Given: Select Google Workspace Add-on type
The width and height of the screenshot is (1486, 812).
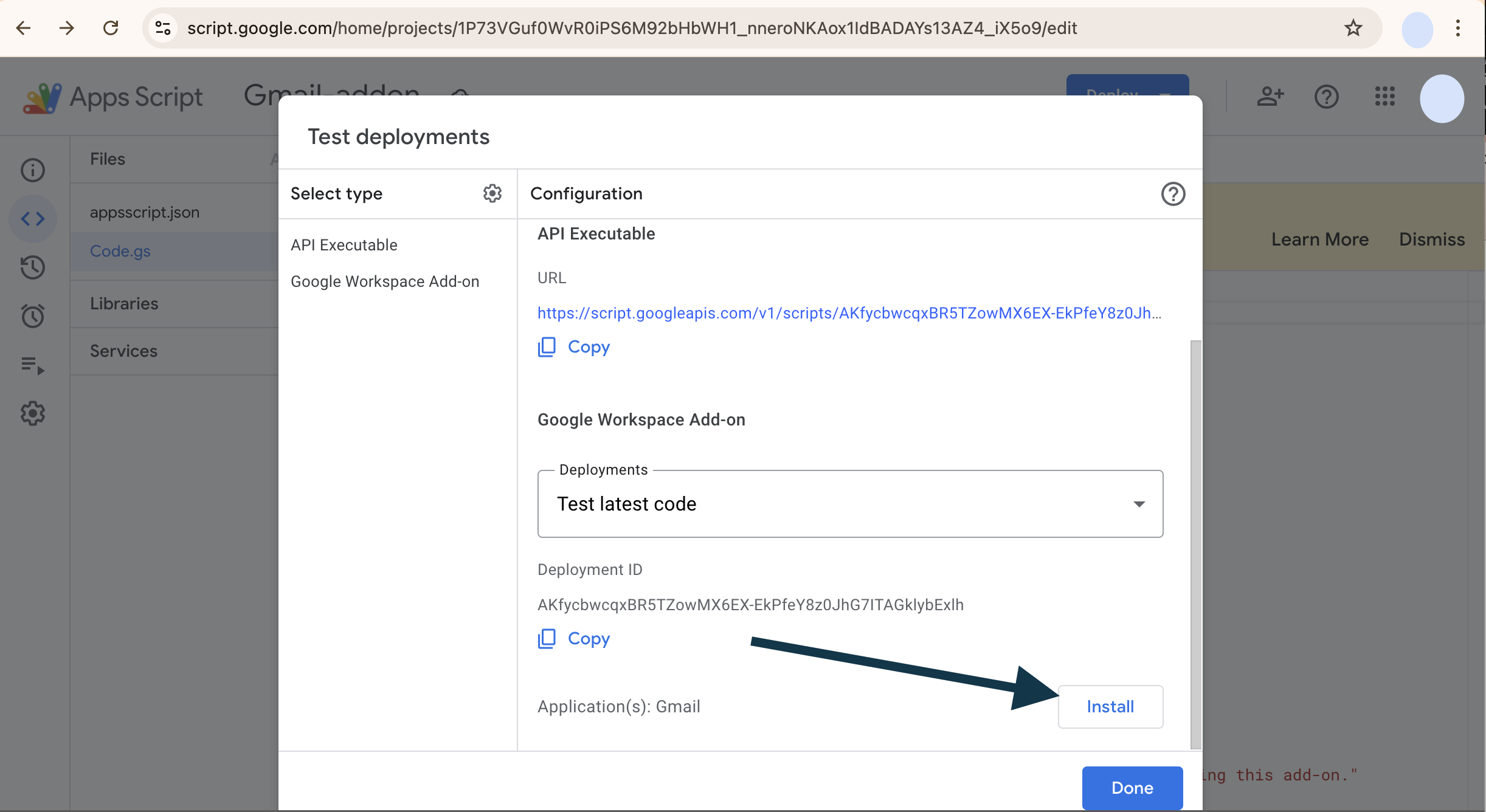Looking at the screenshot, I should [x=385, y=281].
